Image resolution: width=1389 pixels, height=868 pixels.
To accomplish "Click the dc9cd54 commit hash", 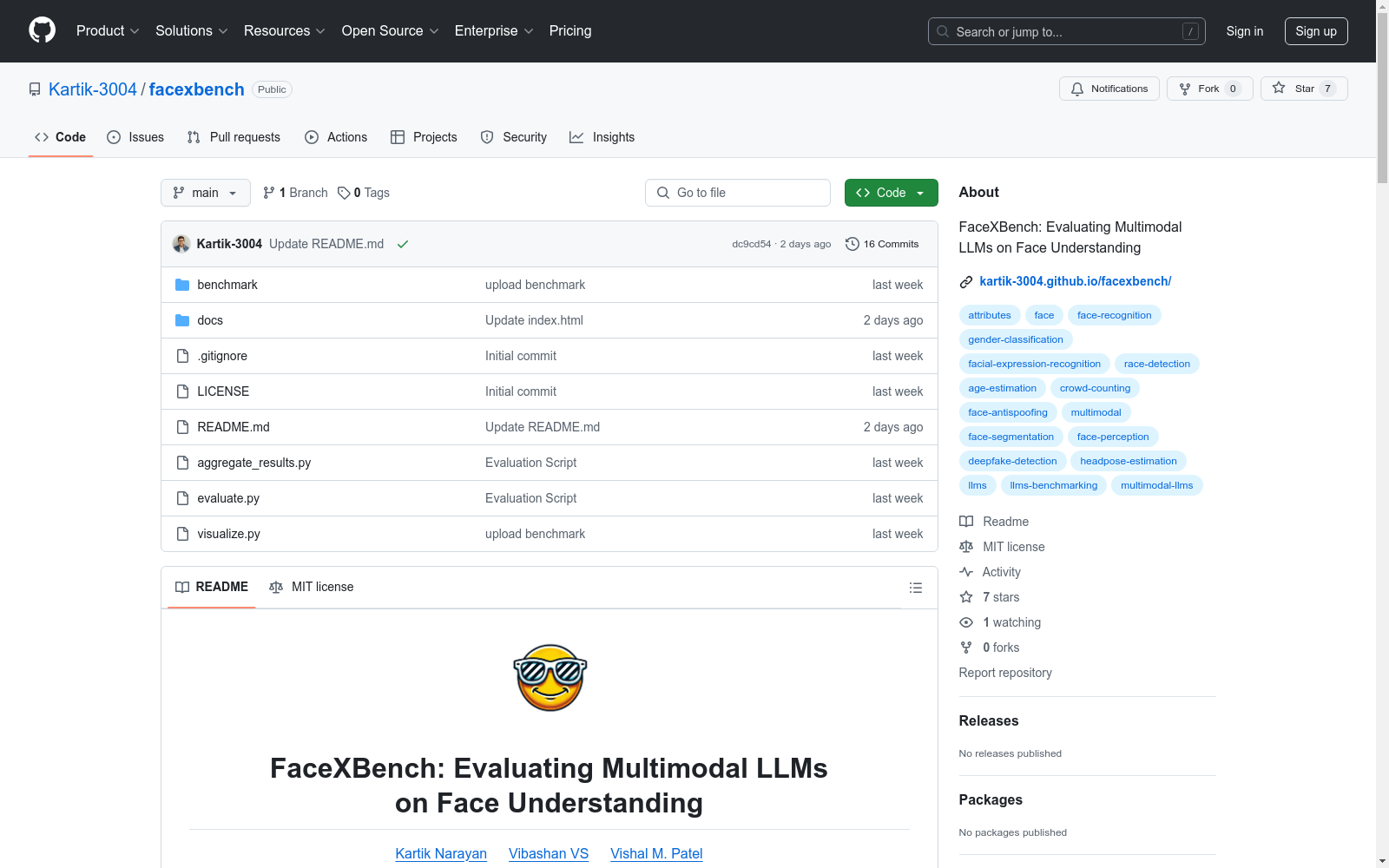I will click(x=752, y=244).
